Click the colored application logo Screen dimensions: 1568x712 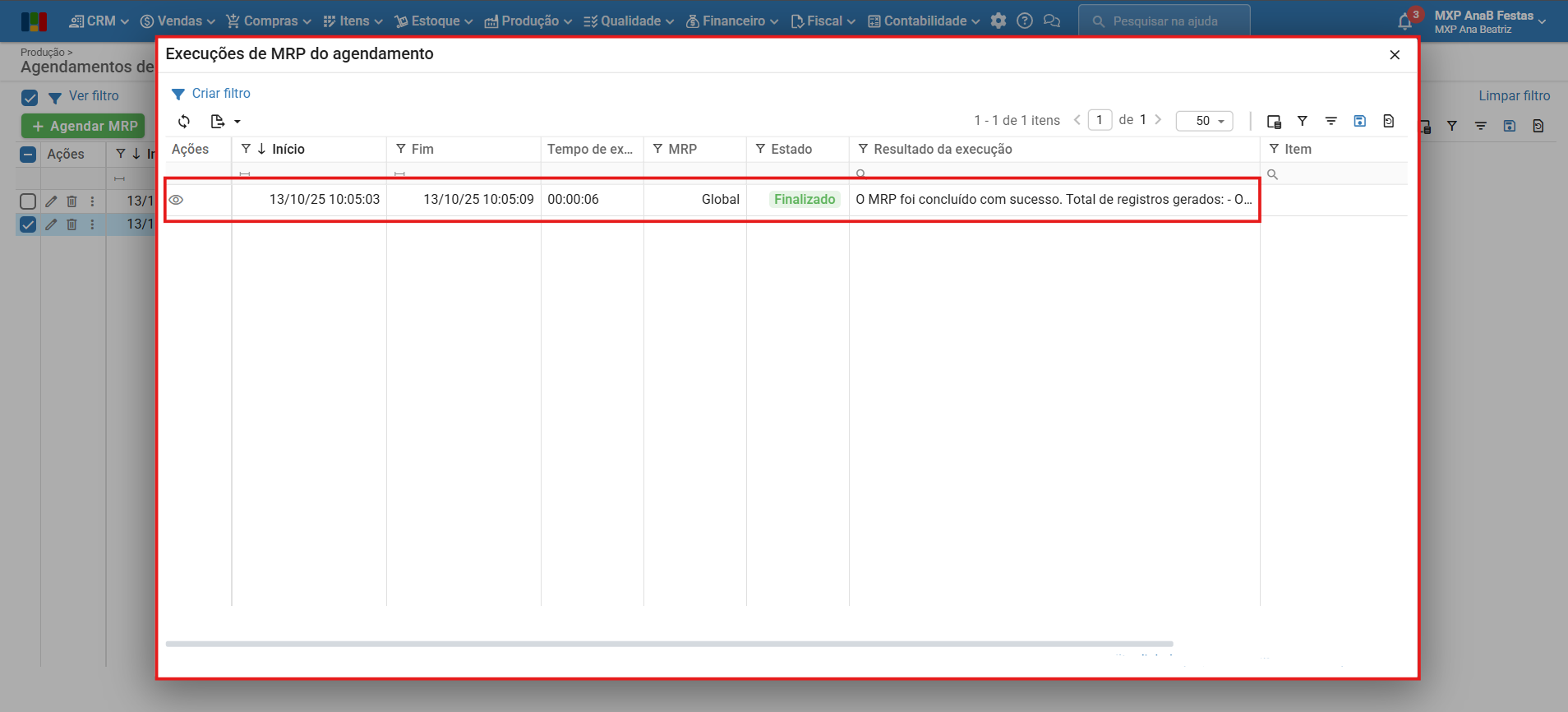34,21
